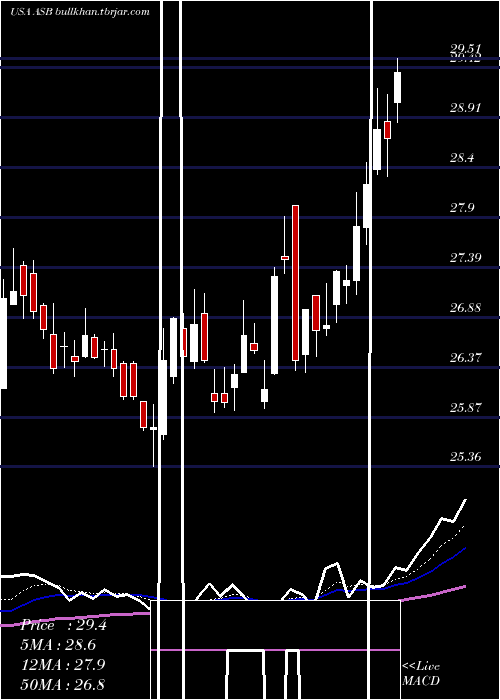Click the 27.9 price axis label
This screenshot has height=700, width=500.
pyautogui.click(x=462, y=208)
